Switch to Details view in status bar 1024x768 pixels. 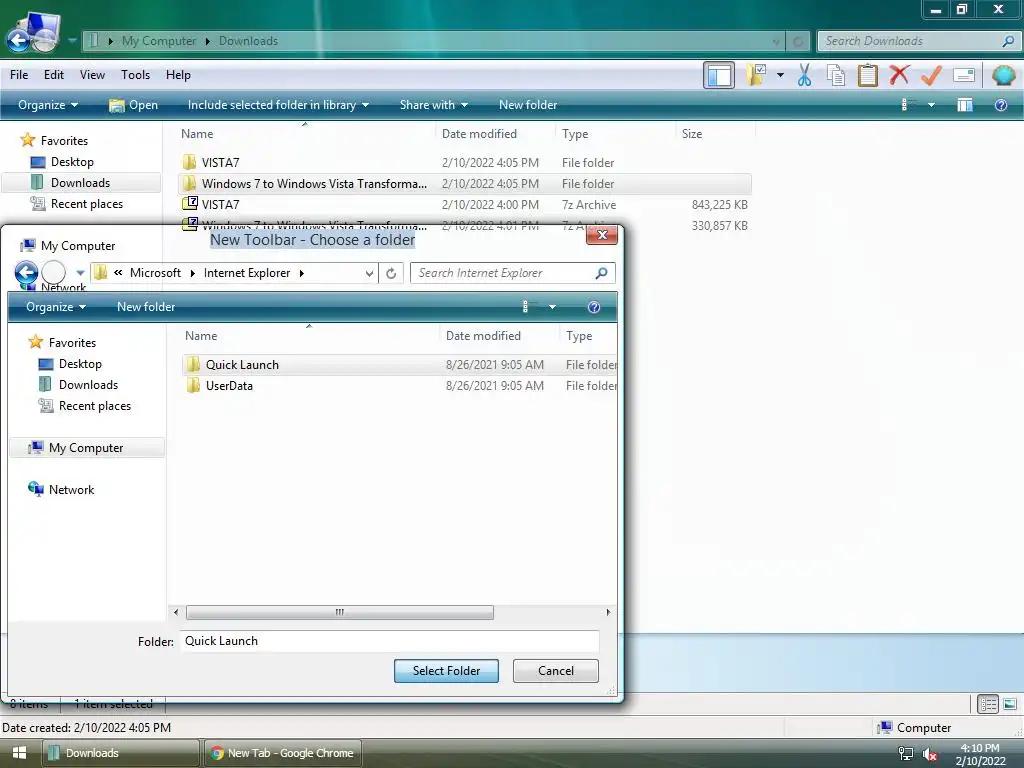point(987,704)
